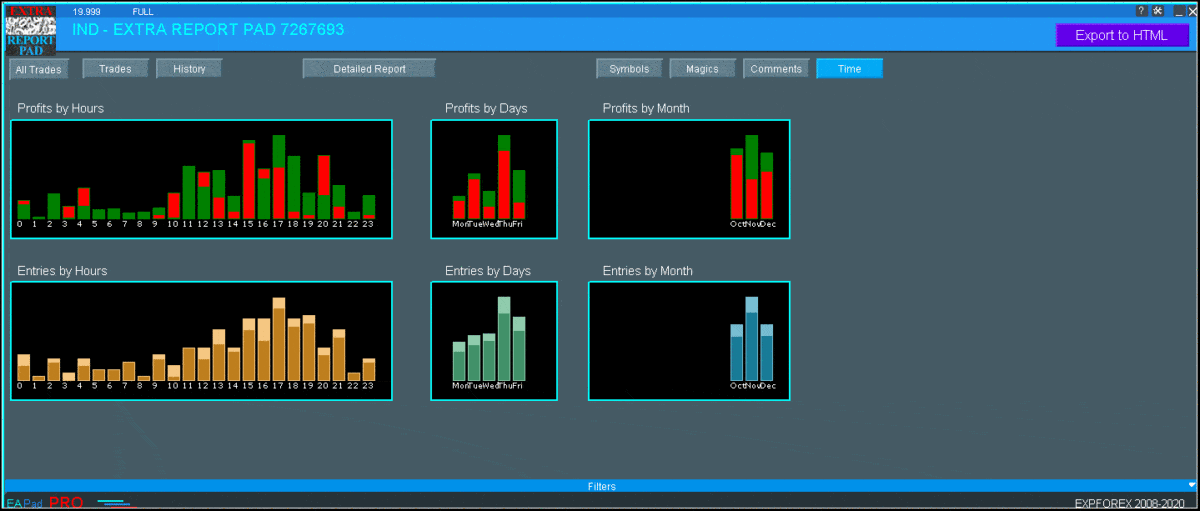
Task: Click the Filters dropdown arrow
Action: pos(1190,485)
